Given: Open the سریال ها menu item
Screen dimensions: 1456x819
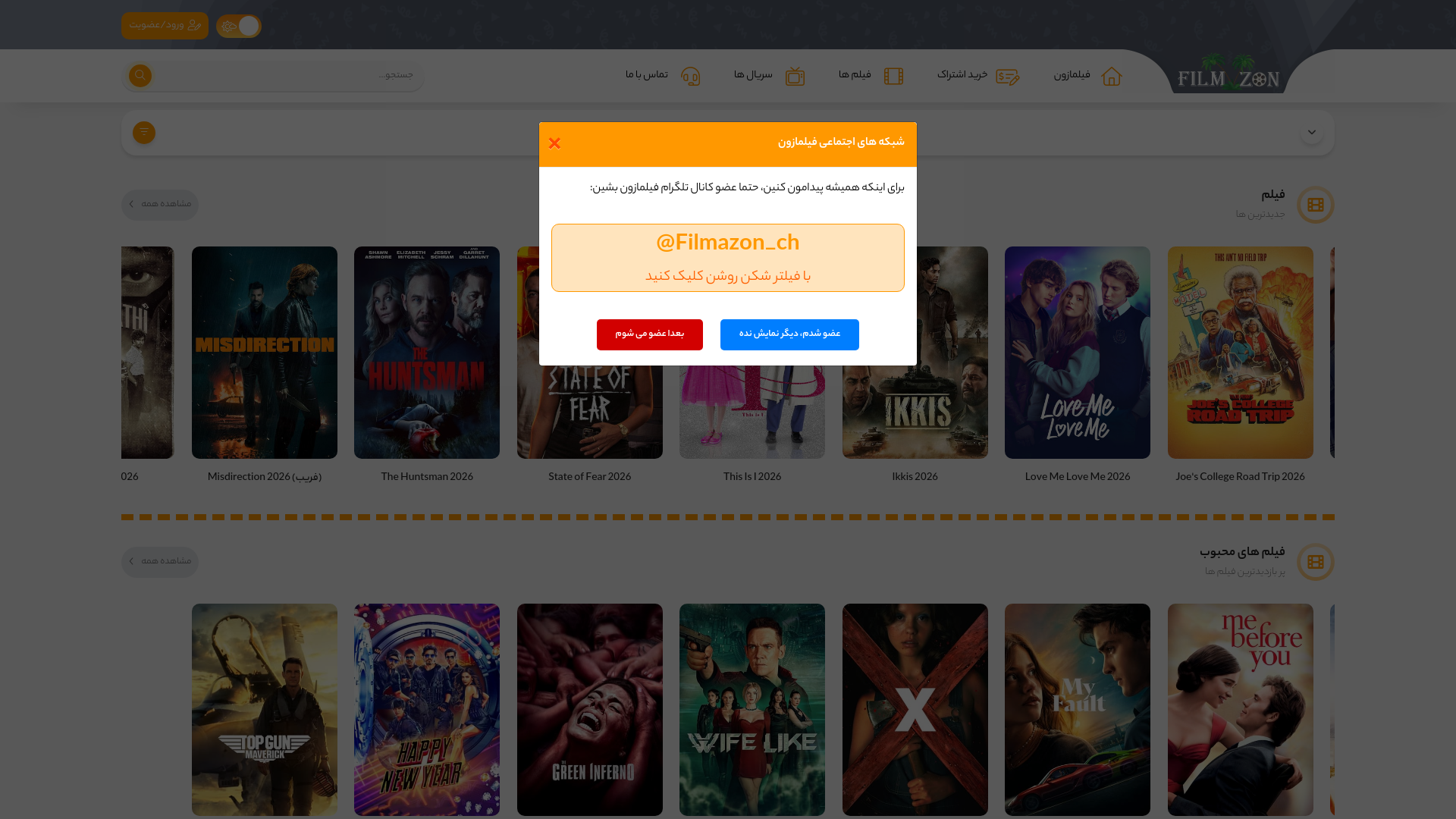Looking at the screenshot, I should tap(753, 75).
